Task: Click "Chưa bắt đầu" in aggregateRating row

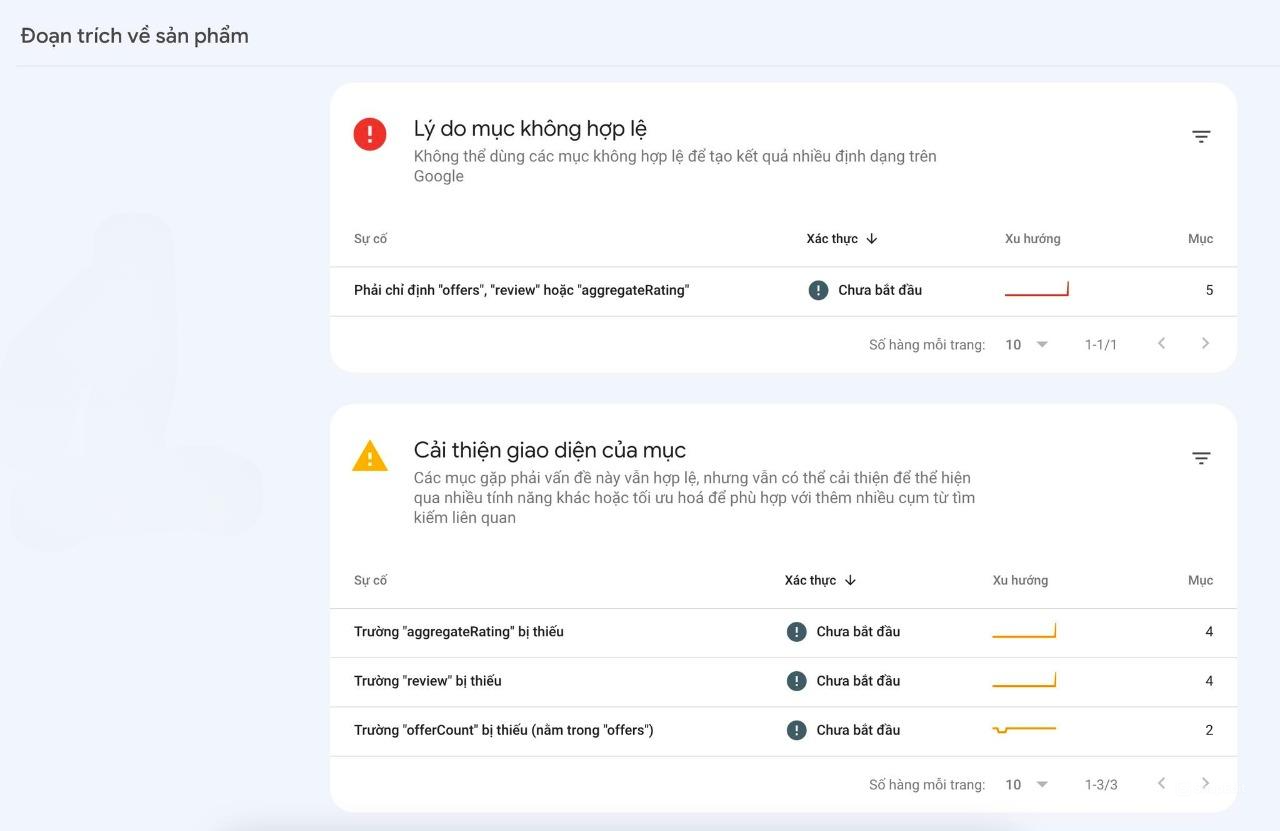Action: pyautogui.click(x=858, y=632)
